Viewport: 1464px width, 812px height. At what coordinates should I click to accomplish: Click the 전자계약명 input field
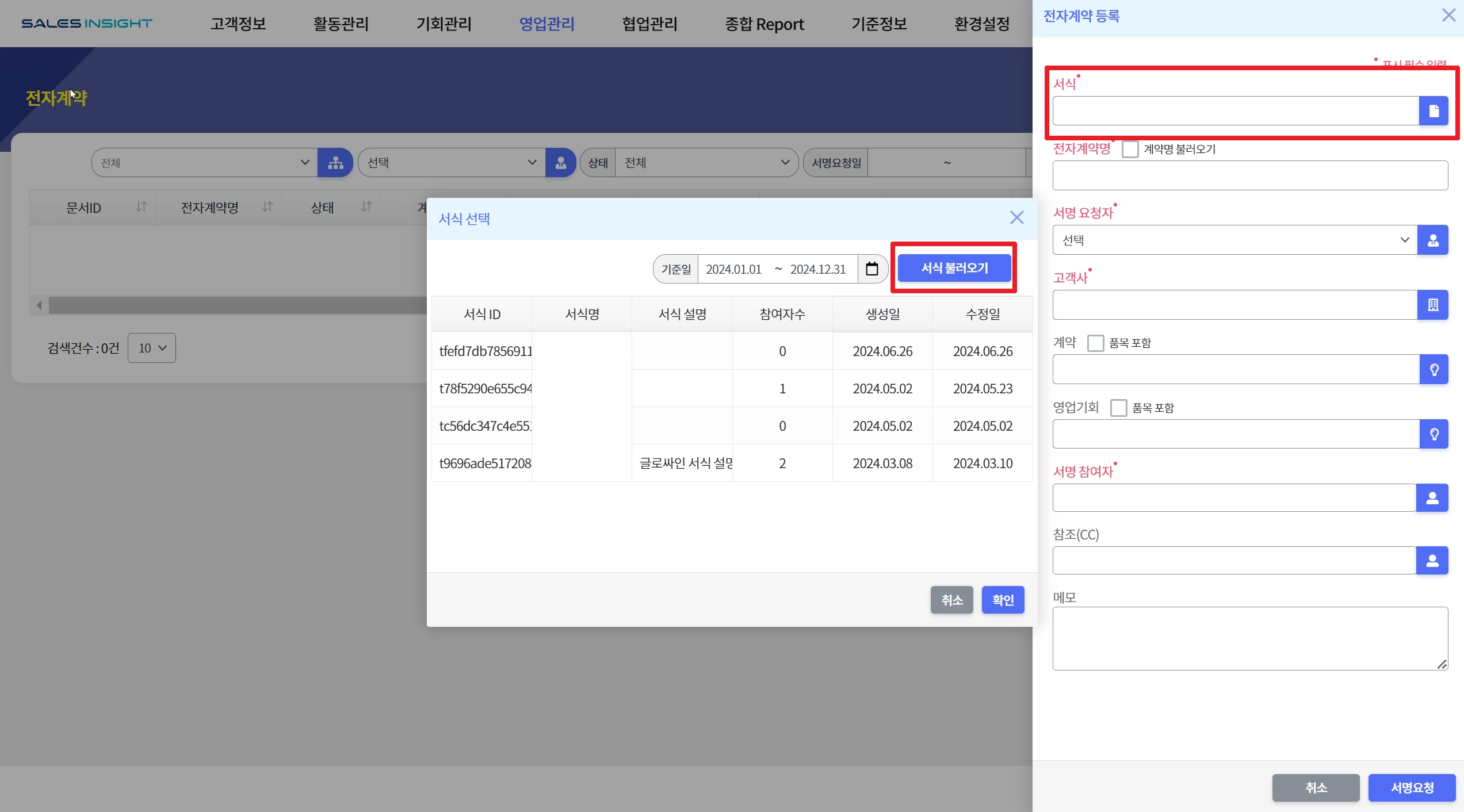pos(1250,175)
